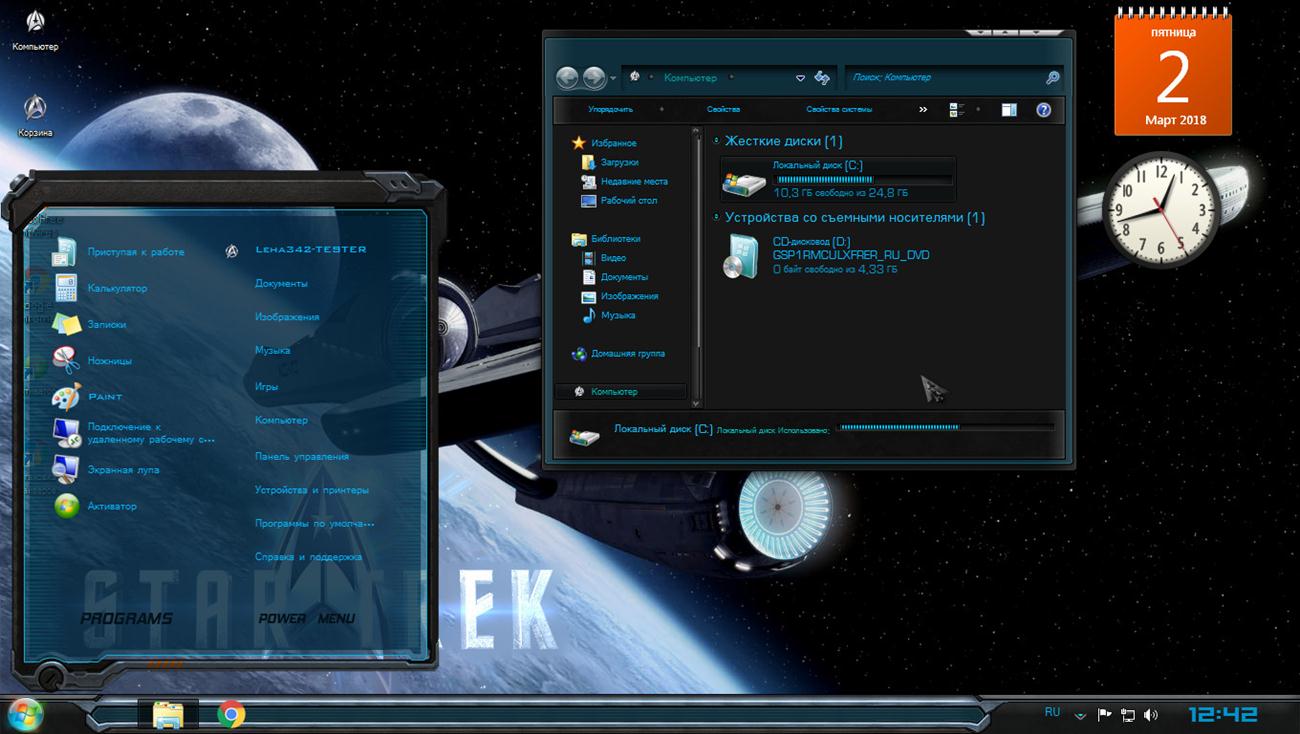Image resolution: width=1300 pixels, height=734 pixels.
Task: Open the network tray icon
Action: (1128, 714)
